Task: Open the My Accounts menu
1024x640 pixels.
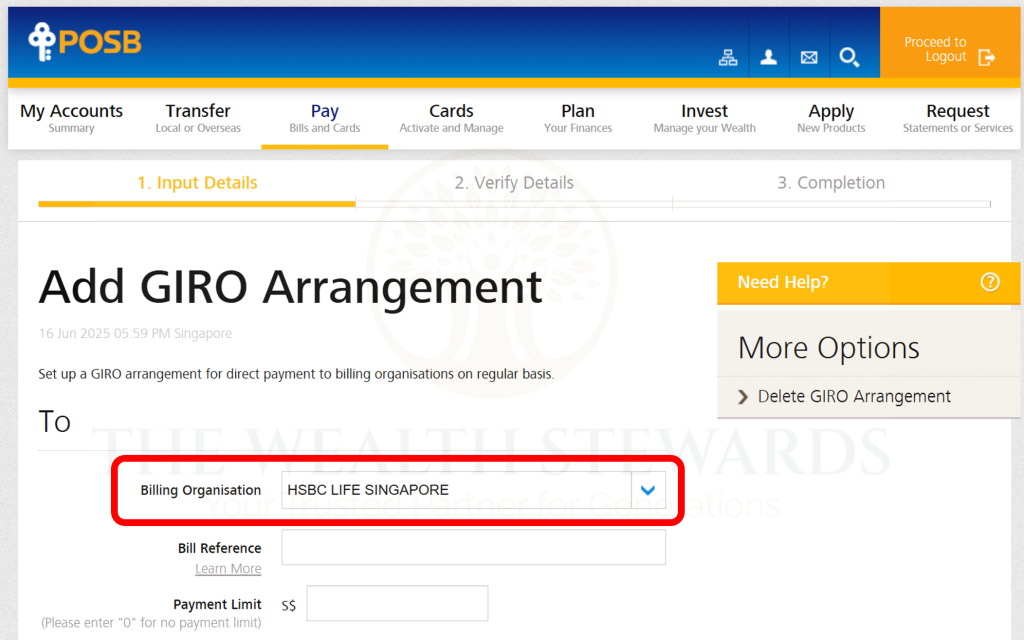Action: click(71, 117)
